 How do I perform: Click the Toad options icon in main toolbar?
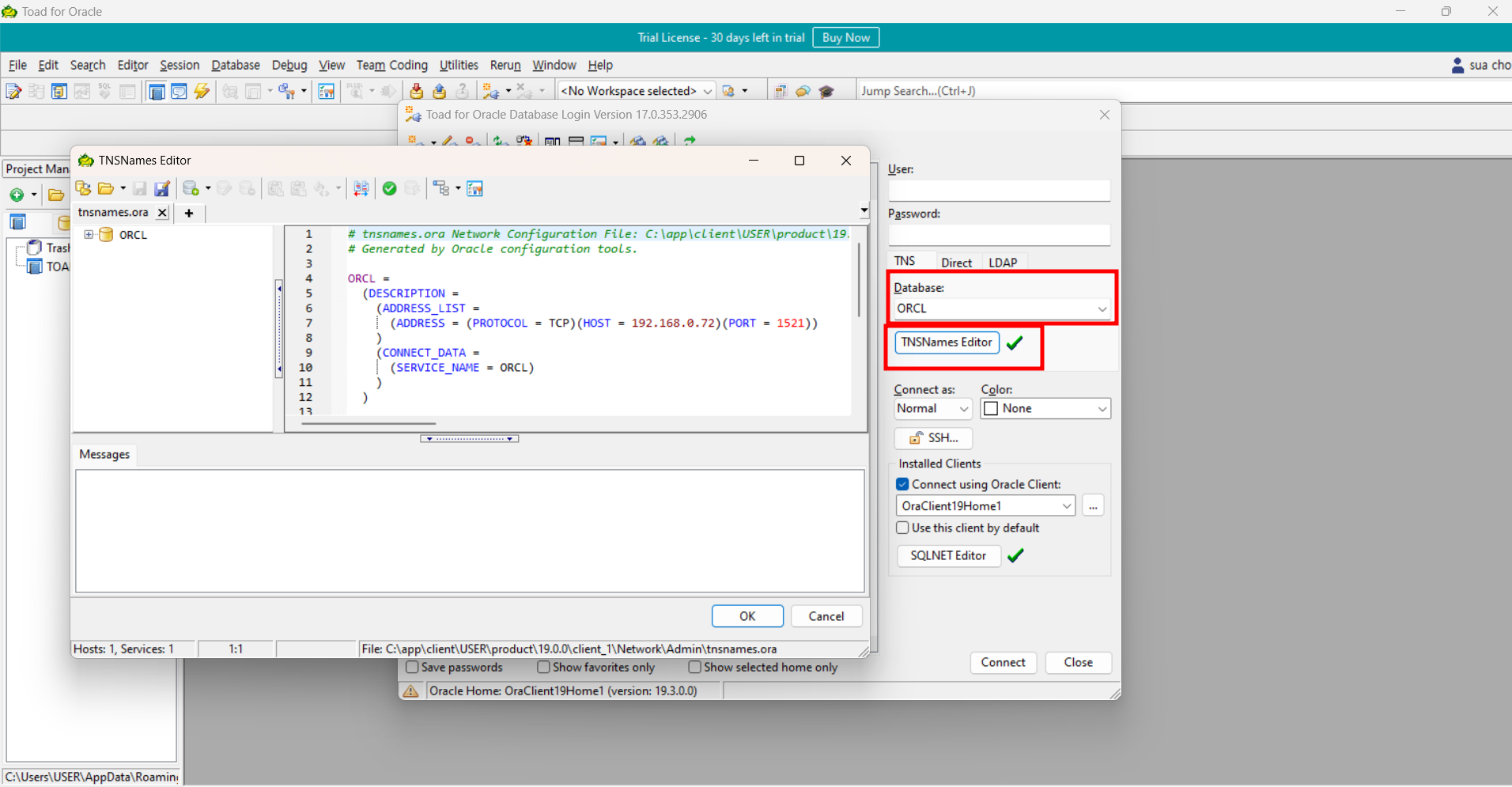click(327, 92)
